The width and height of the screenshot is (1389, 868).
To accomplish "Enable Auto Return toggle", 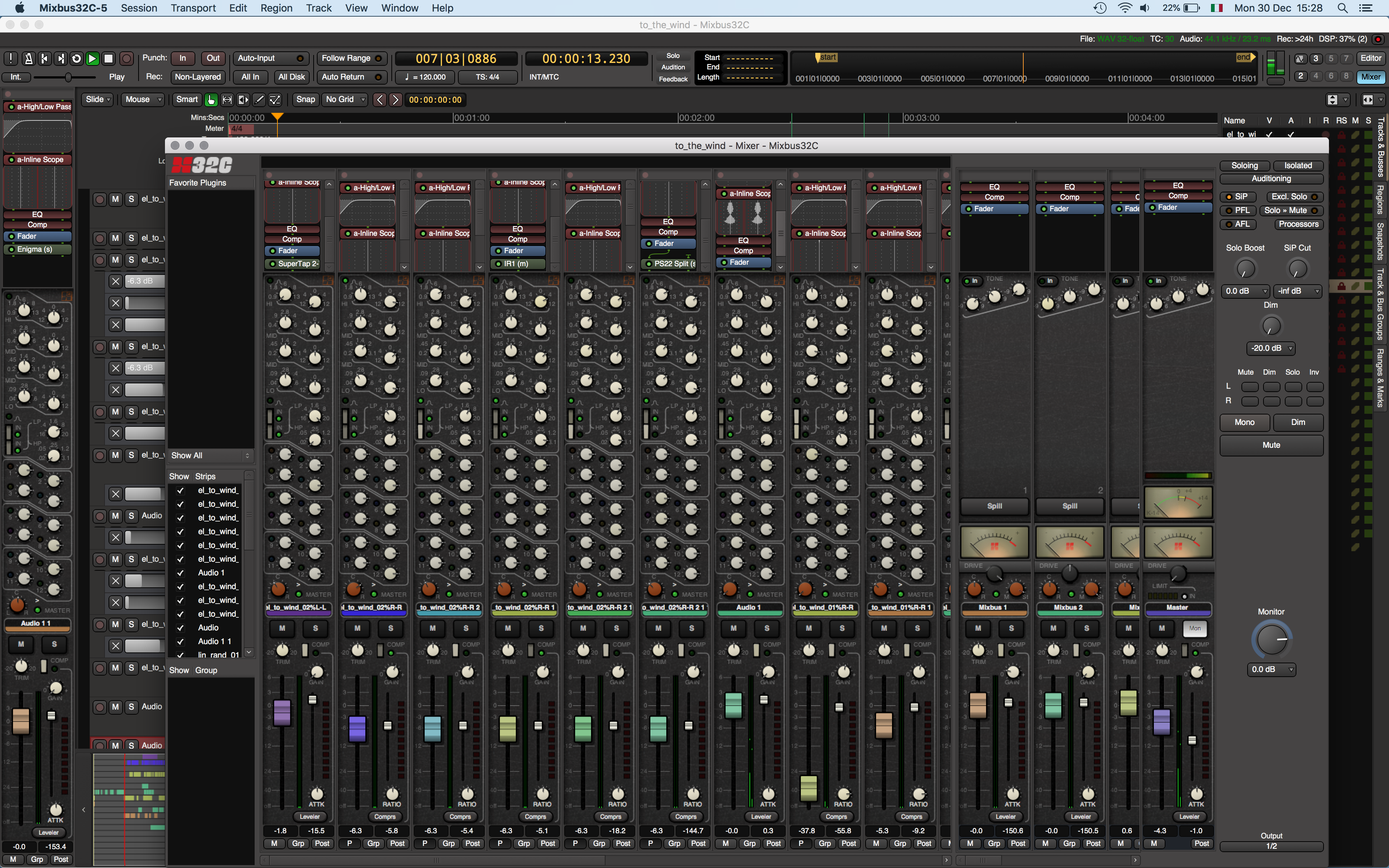I will point(351,77).
